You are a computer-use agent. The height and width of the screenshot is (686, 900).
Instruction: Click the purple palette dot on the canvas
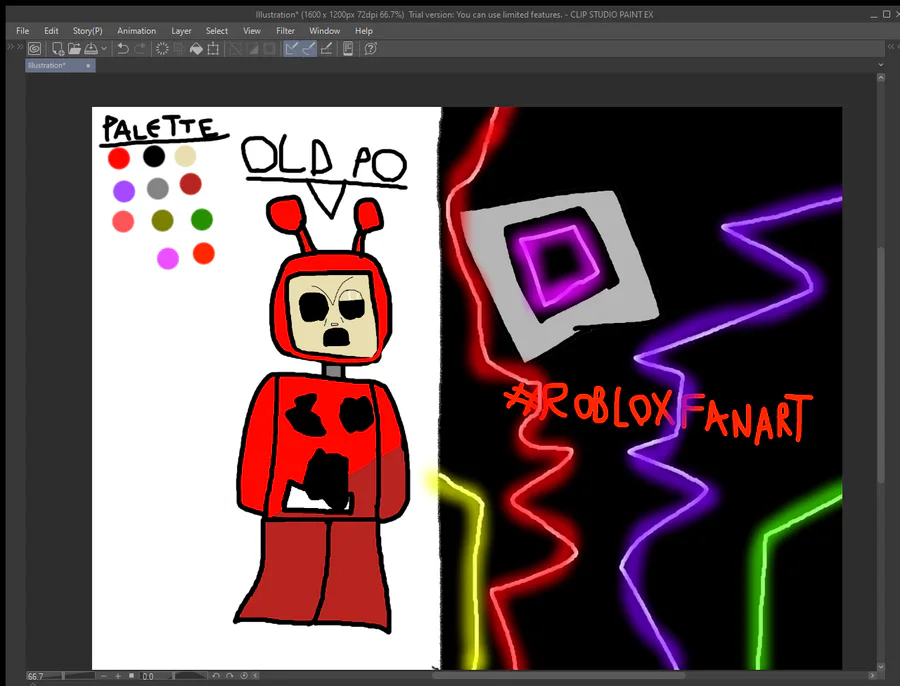point(124,191)
